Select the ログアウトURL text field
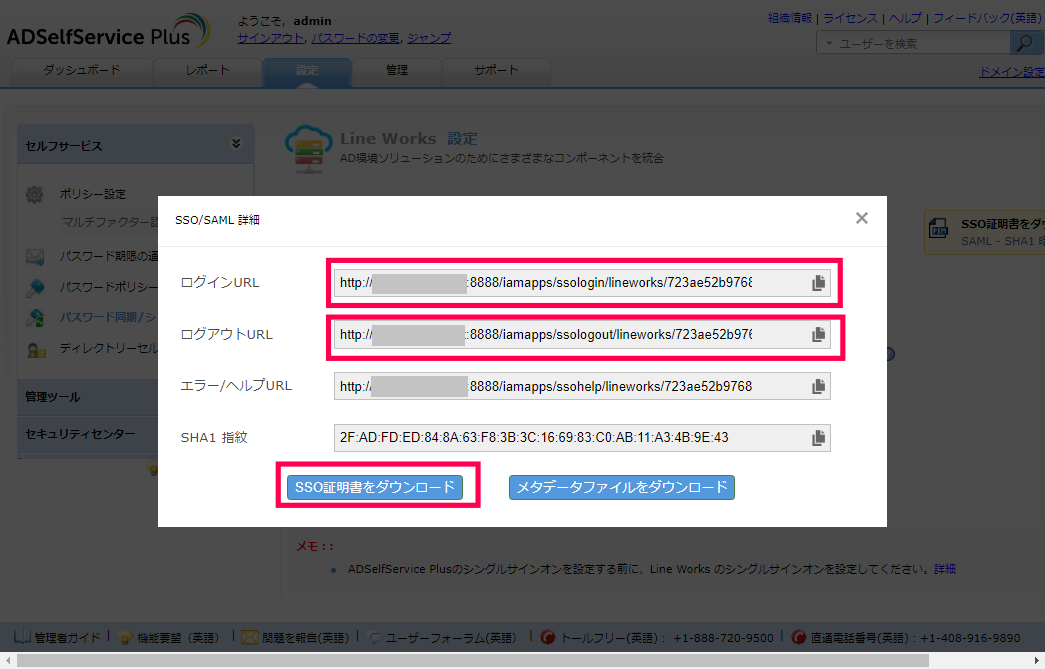 (582, 334)
